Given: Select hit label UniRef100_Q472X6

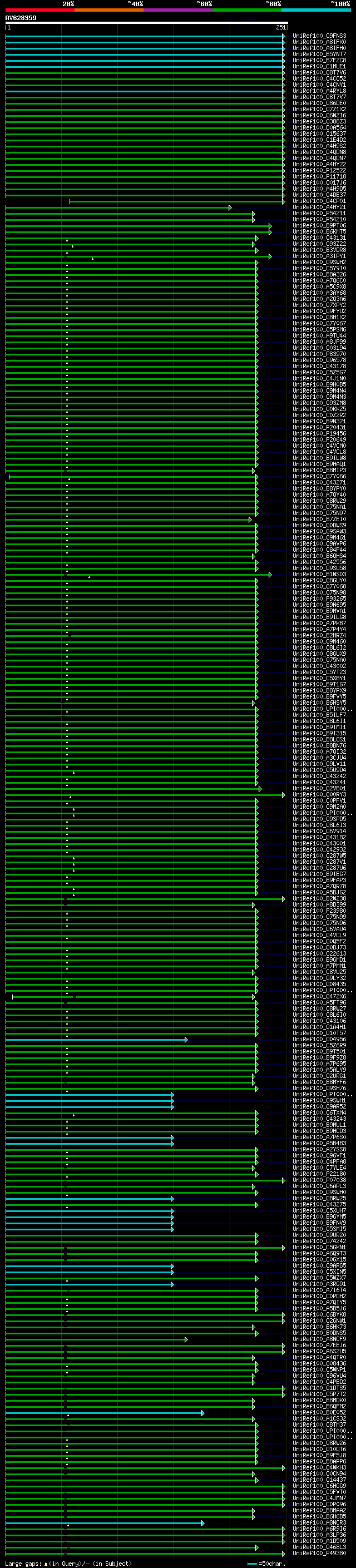Looking at the screenshot, I should tap(319, 996).
